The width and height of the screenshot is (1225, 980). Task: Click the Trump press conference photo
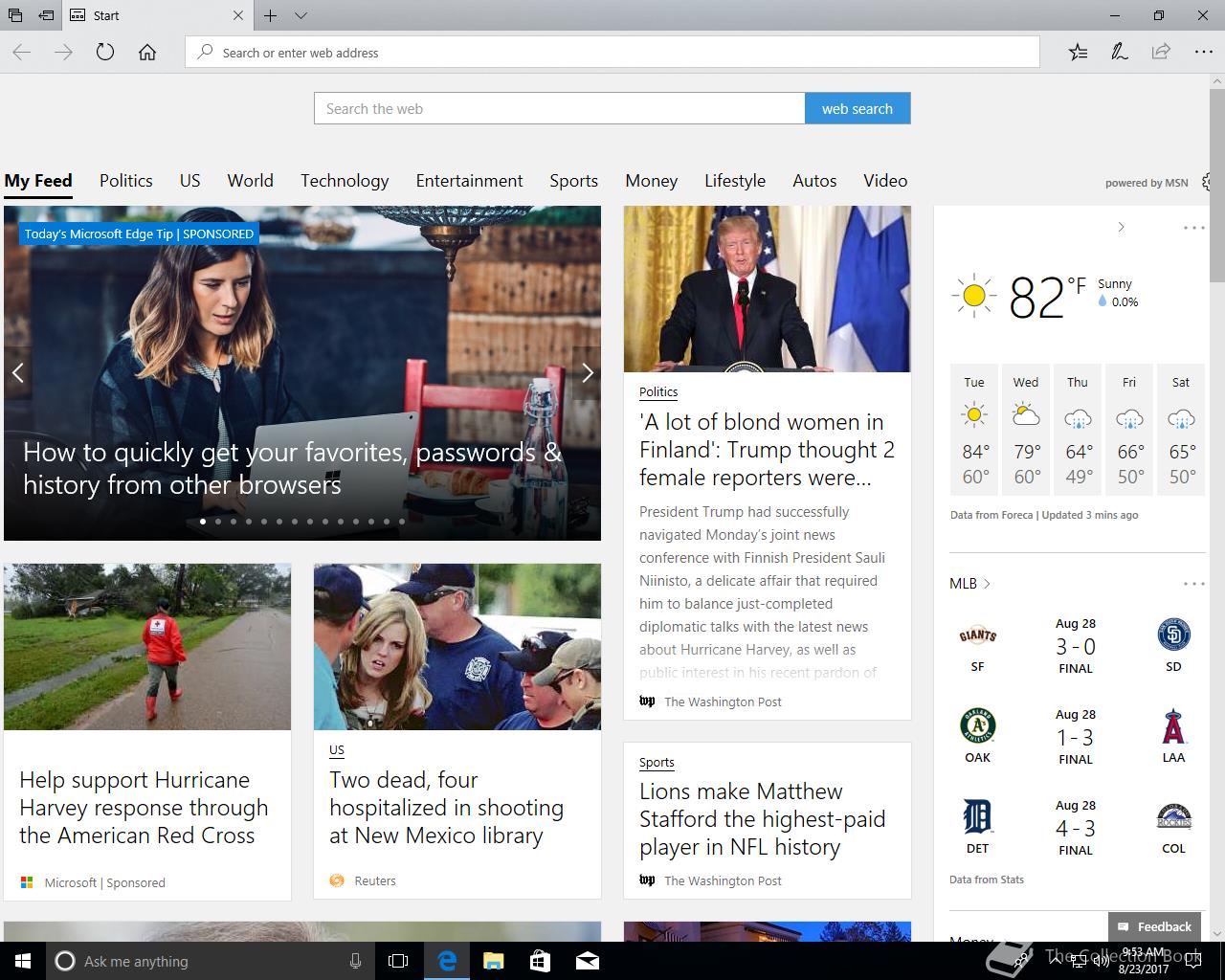[x=767, y=289]
